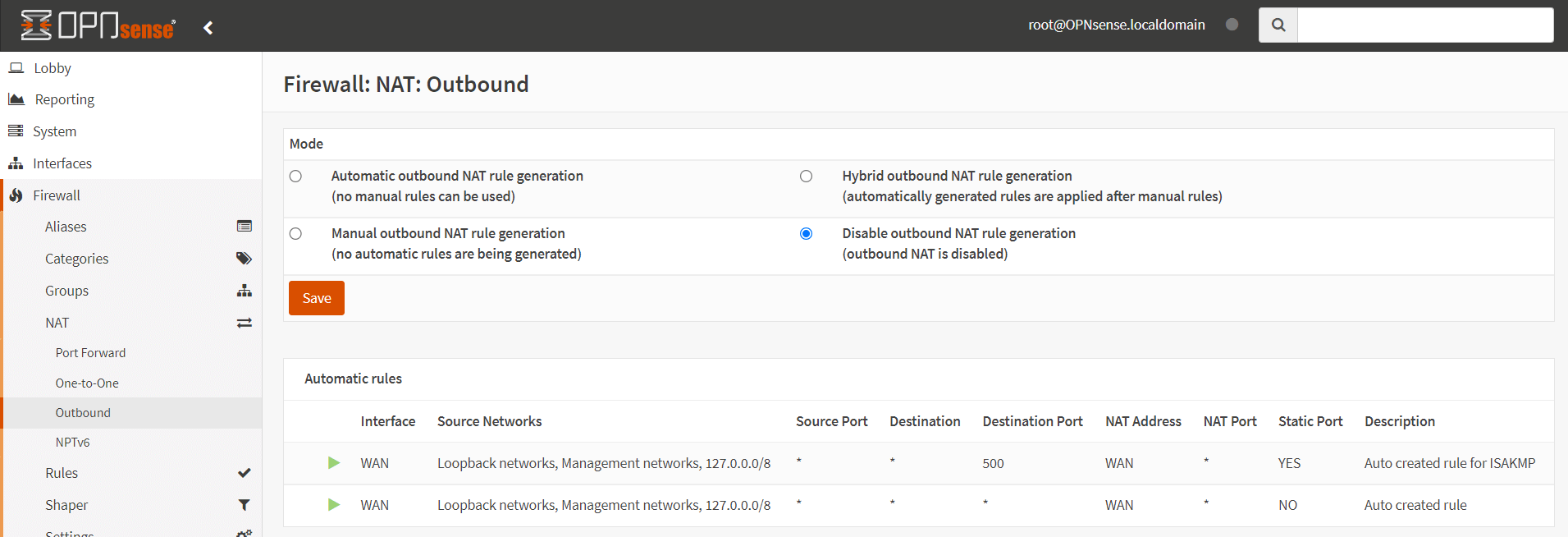The height and width of the screenshot is (537, 1568).
Task: Click green play icon for ISAKMP rule
Action: [334, 463]
